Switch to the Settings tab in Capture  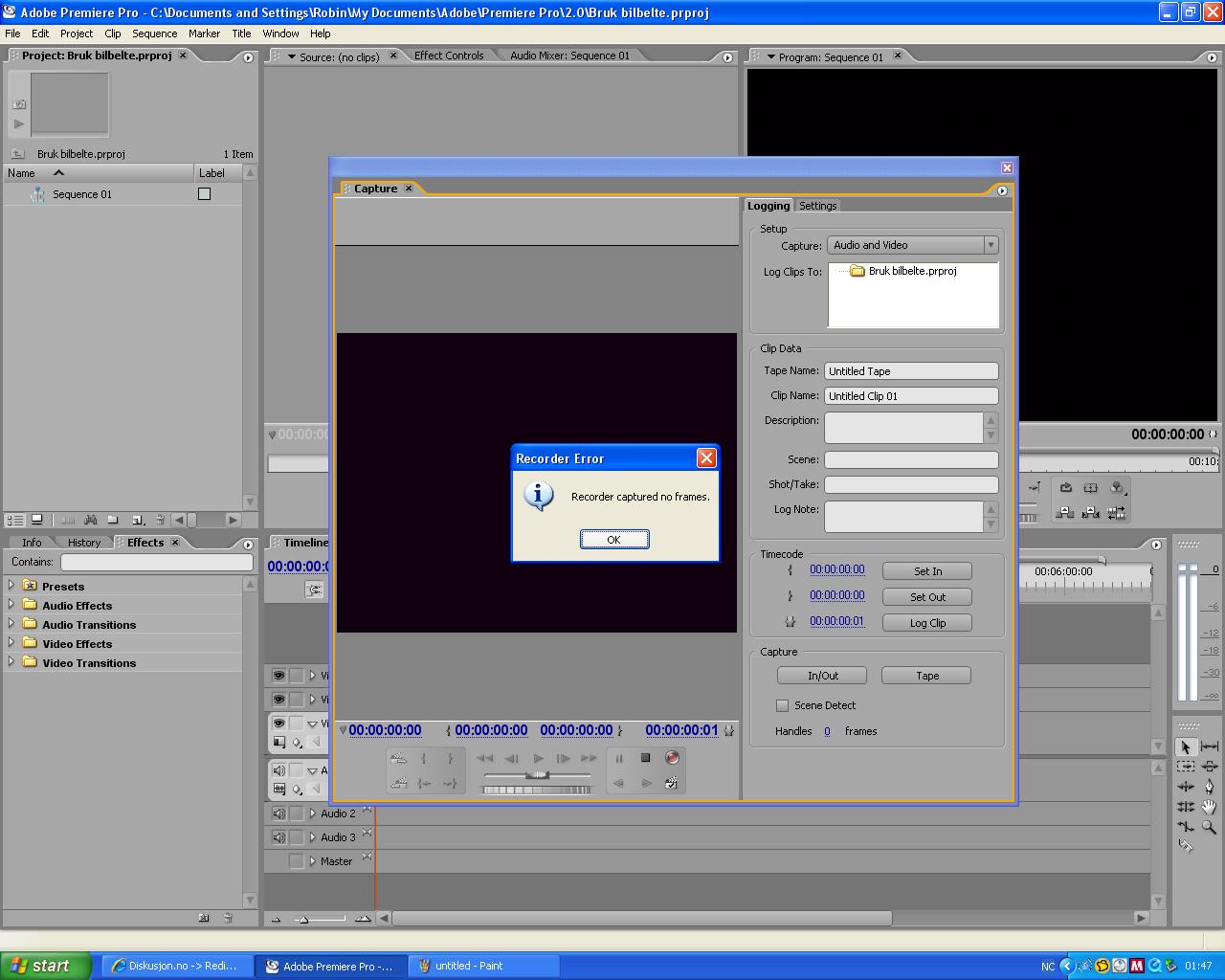click(818, 206)
